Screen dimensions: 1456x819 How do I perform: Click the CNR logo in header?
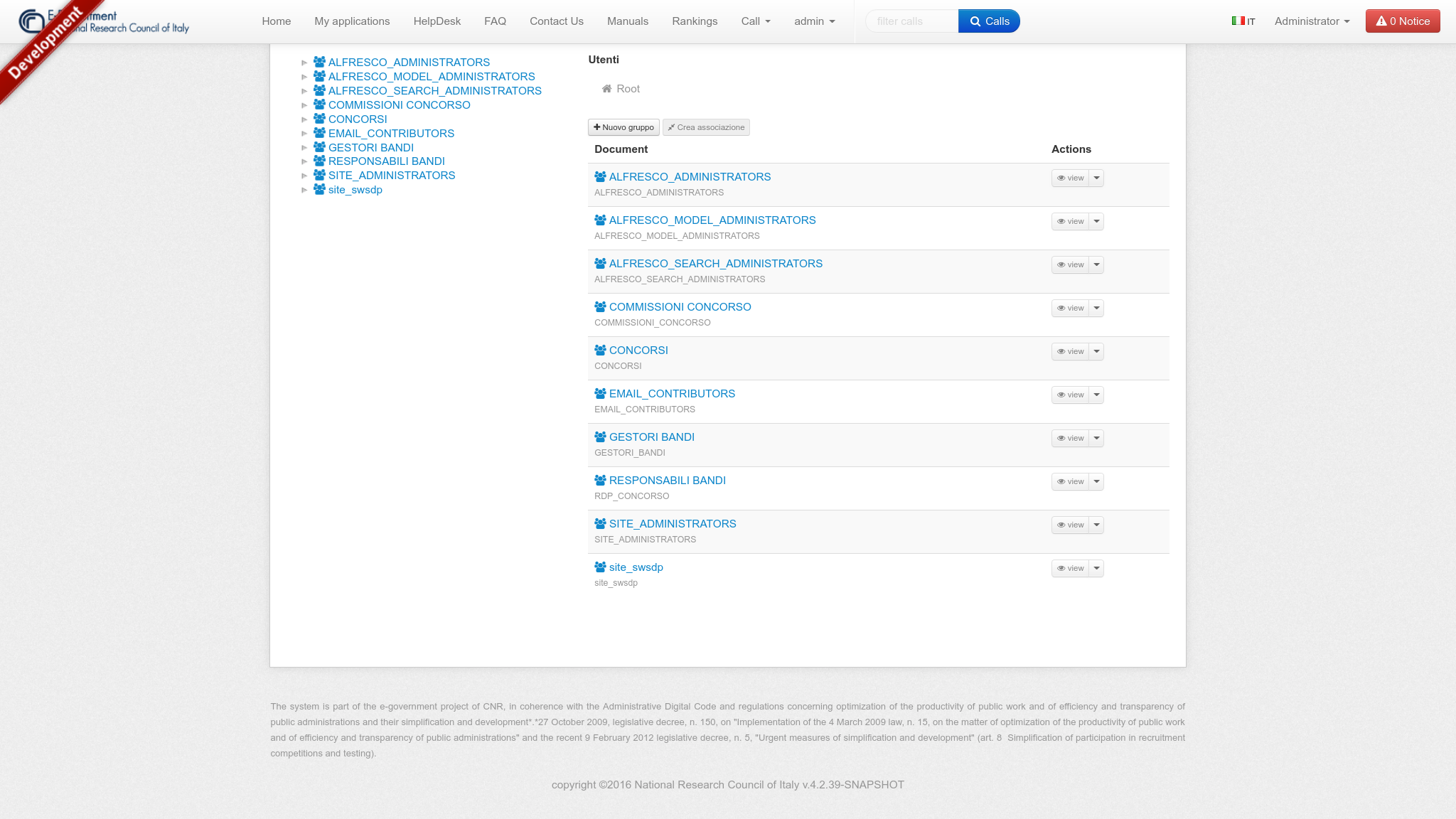[x=31, y=21]
